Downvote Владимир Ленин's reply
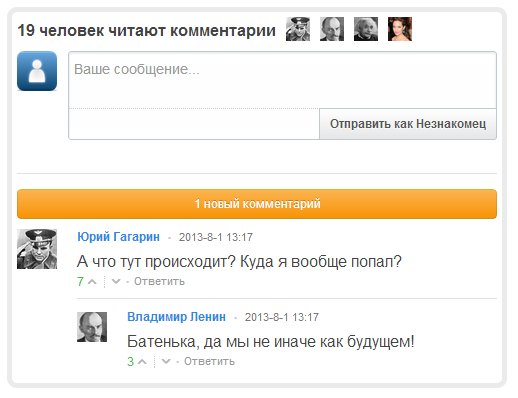Viewport: 518px width, 398px height. pos(166,361)
